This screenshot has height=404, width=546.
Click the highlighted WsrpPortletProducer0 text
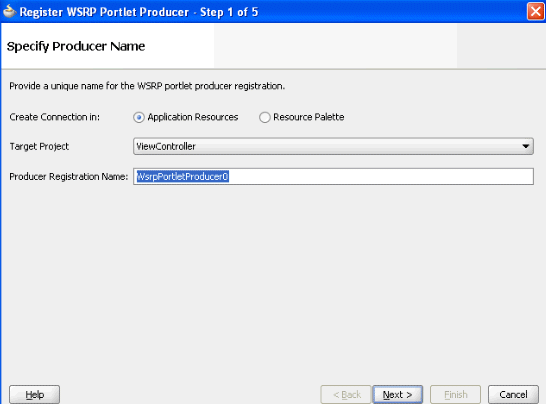[x=182, y=177]
